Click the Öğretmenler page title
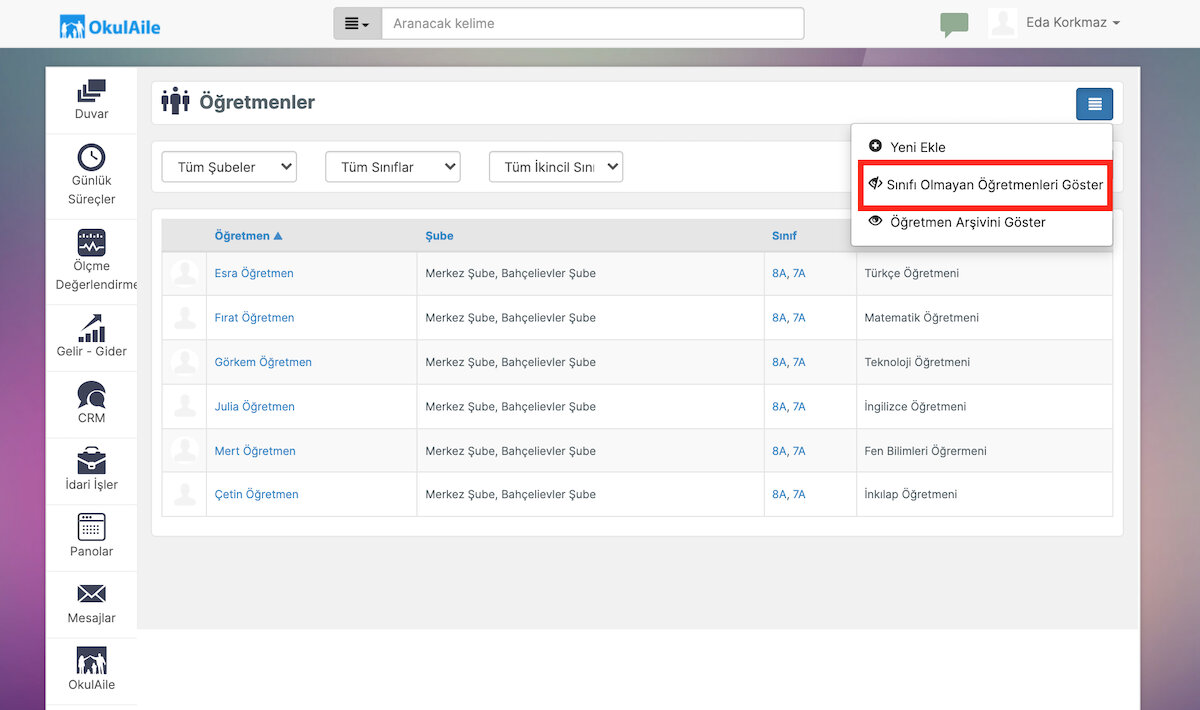The image size is (1200, 710). tap(257, 102)
